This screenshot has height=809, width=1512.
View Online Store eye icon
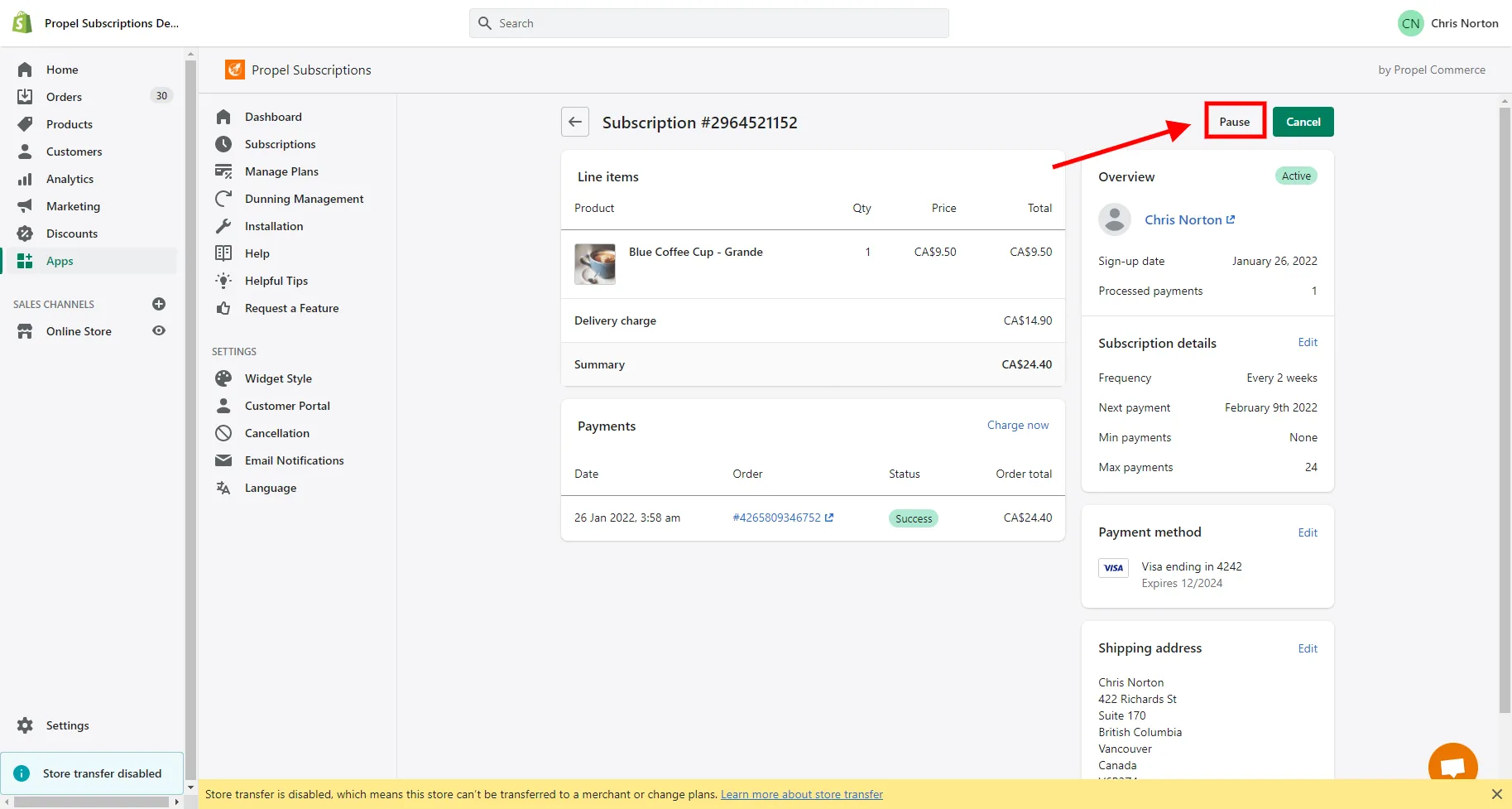(x=159, y=330)
